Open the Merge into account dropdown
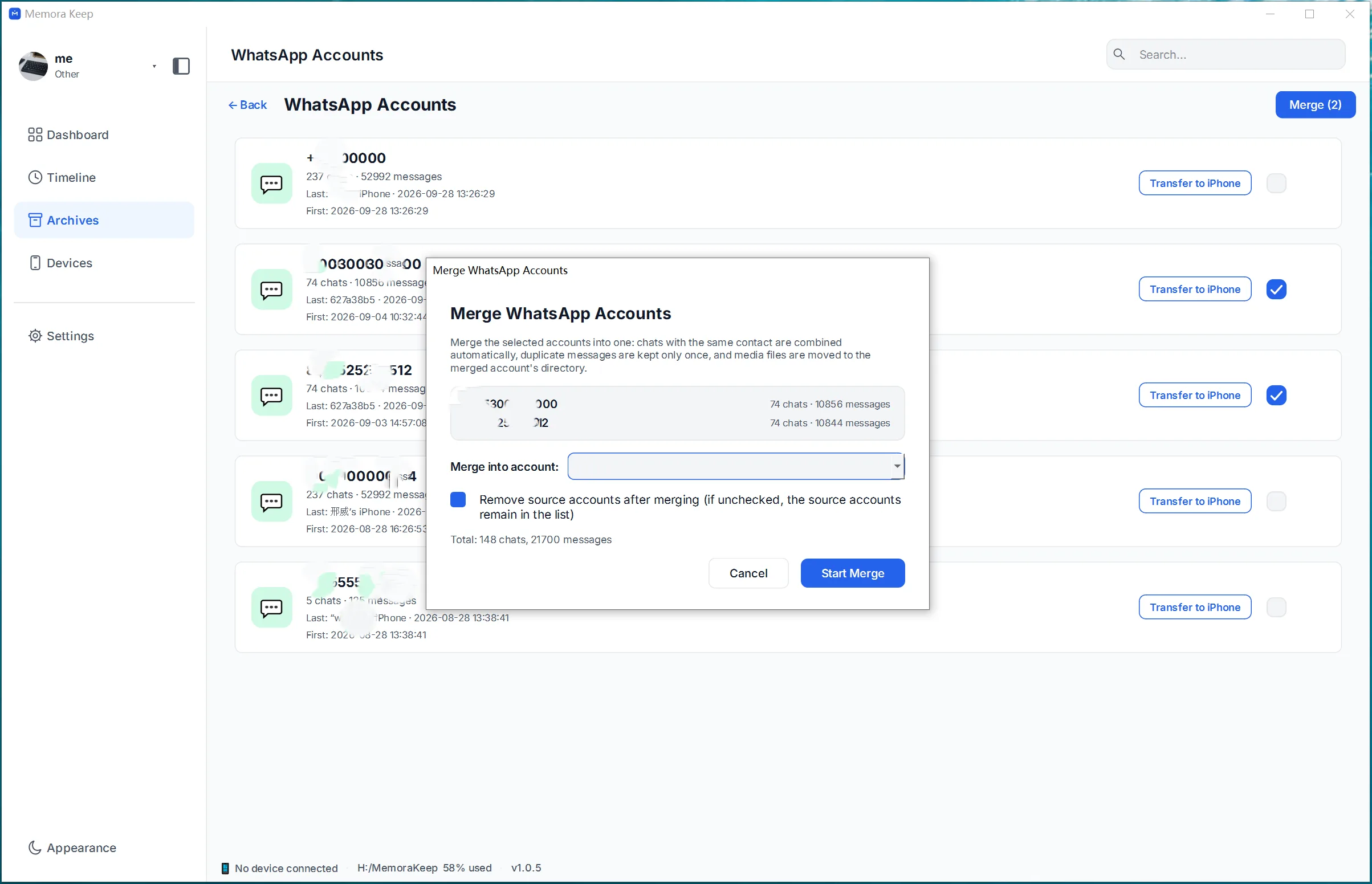The image size is (1372, 884). pyautogui.click(x=736, y=466)
